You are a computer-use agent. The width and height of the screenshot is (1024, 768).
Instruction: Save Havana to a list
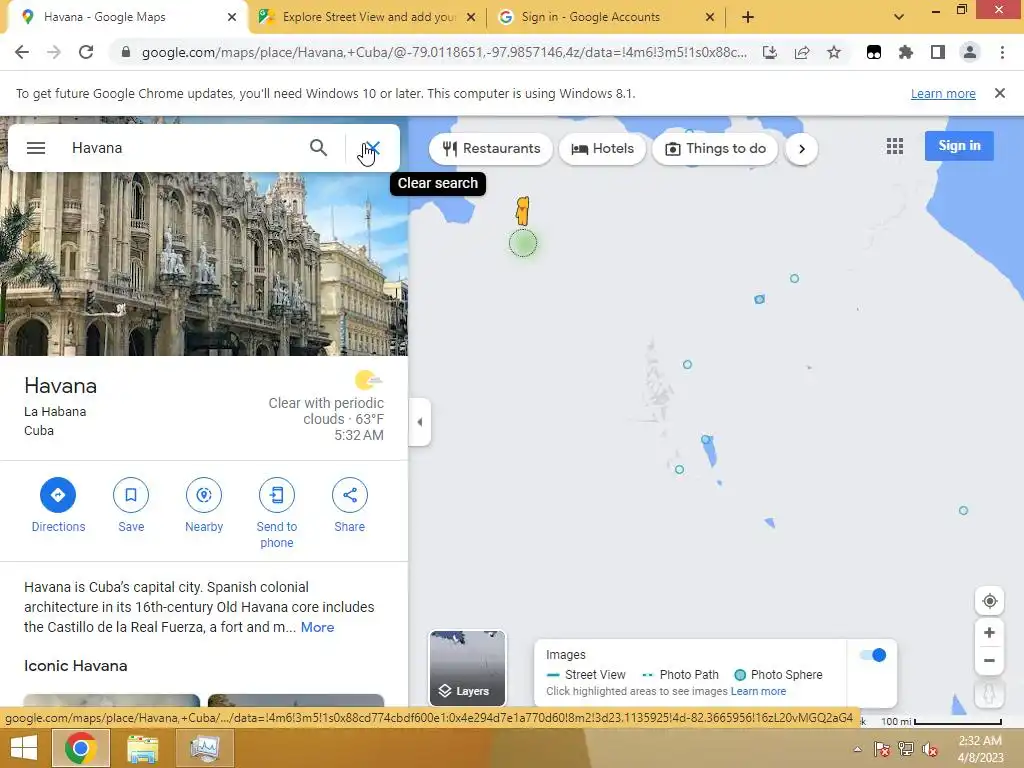pyautogui.click(x=131, y=505)
